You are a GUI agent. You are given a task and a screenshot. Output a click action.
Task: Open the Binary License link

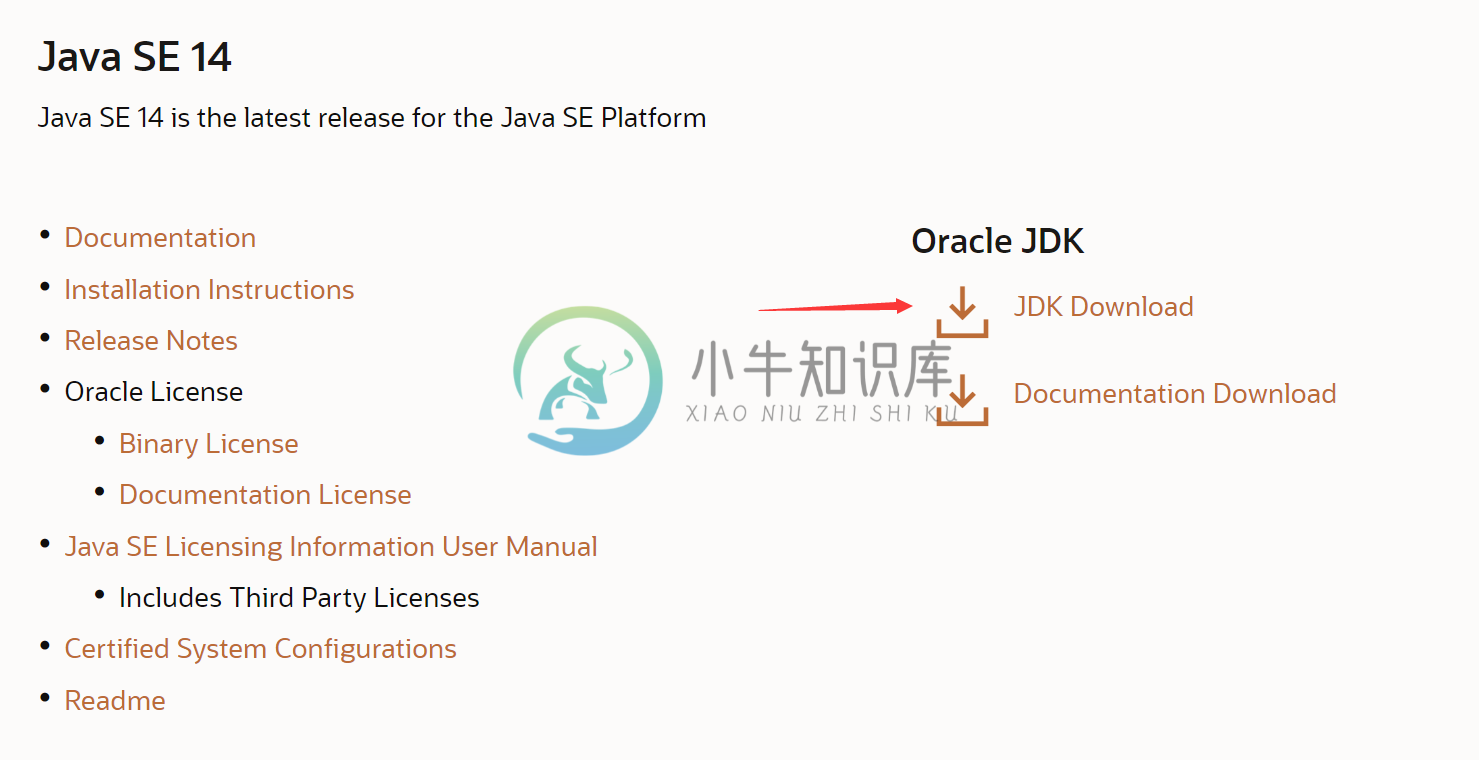209,444
